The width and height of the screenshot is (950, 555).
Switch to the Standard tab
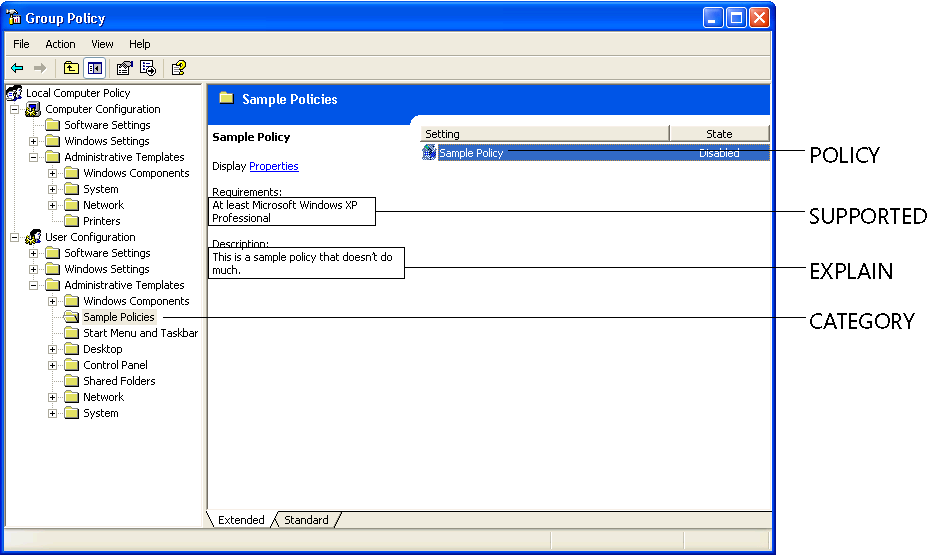coord(306,520)
